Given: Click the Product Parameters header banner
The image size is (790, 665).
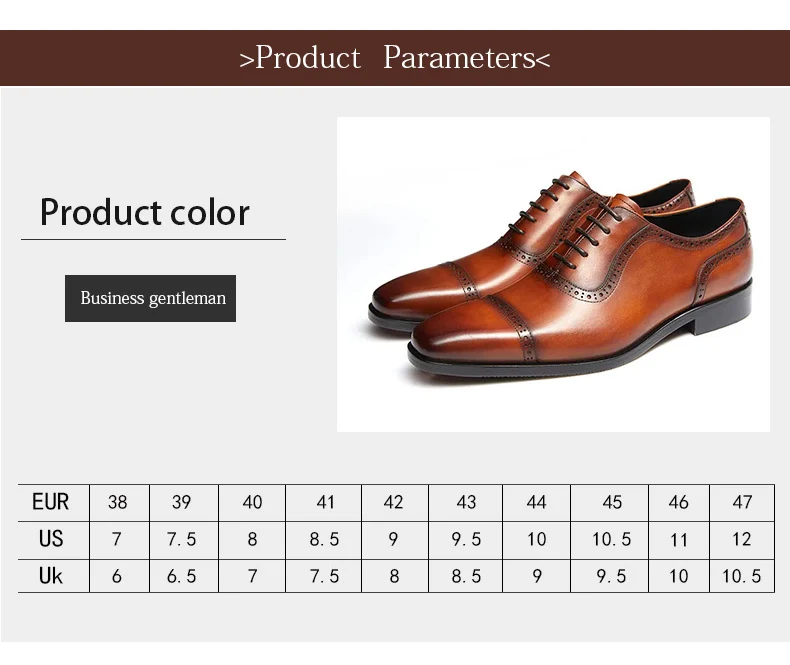Looking at the screenshot, I should click(x=395, y=58).
